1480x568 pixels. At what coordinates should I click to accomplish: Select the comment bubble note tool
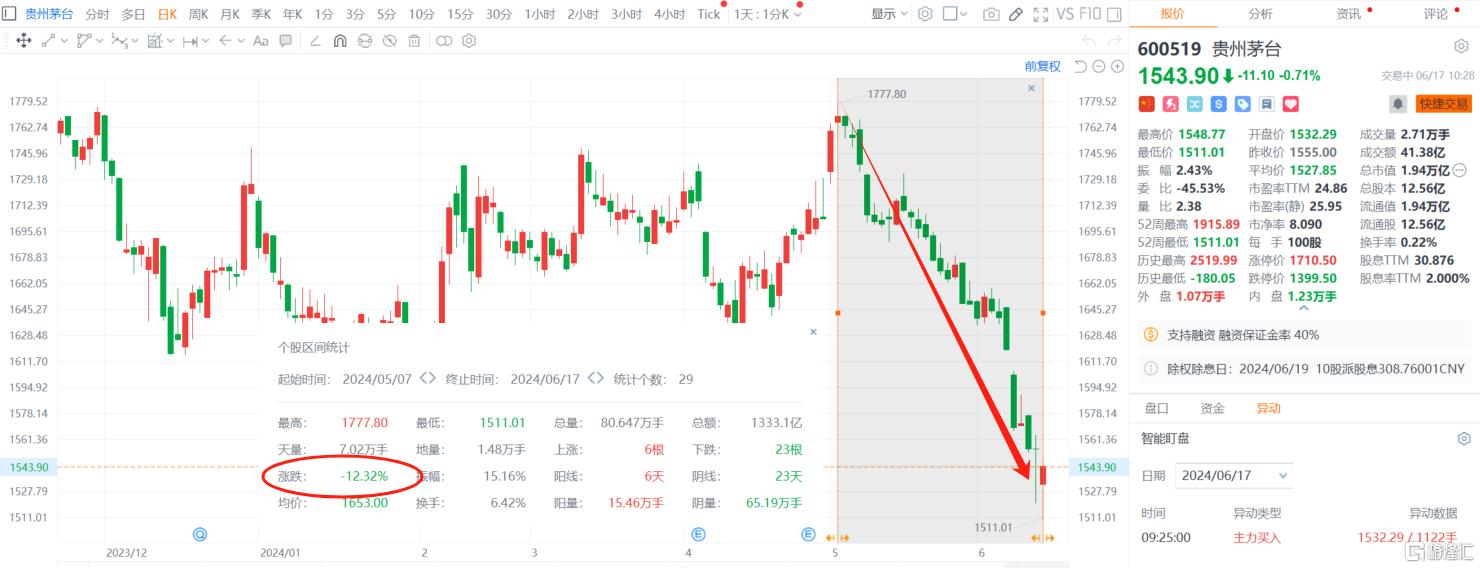pos(285,41)
